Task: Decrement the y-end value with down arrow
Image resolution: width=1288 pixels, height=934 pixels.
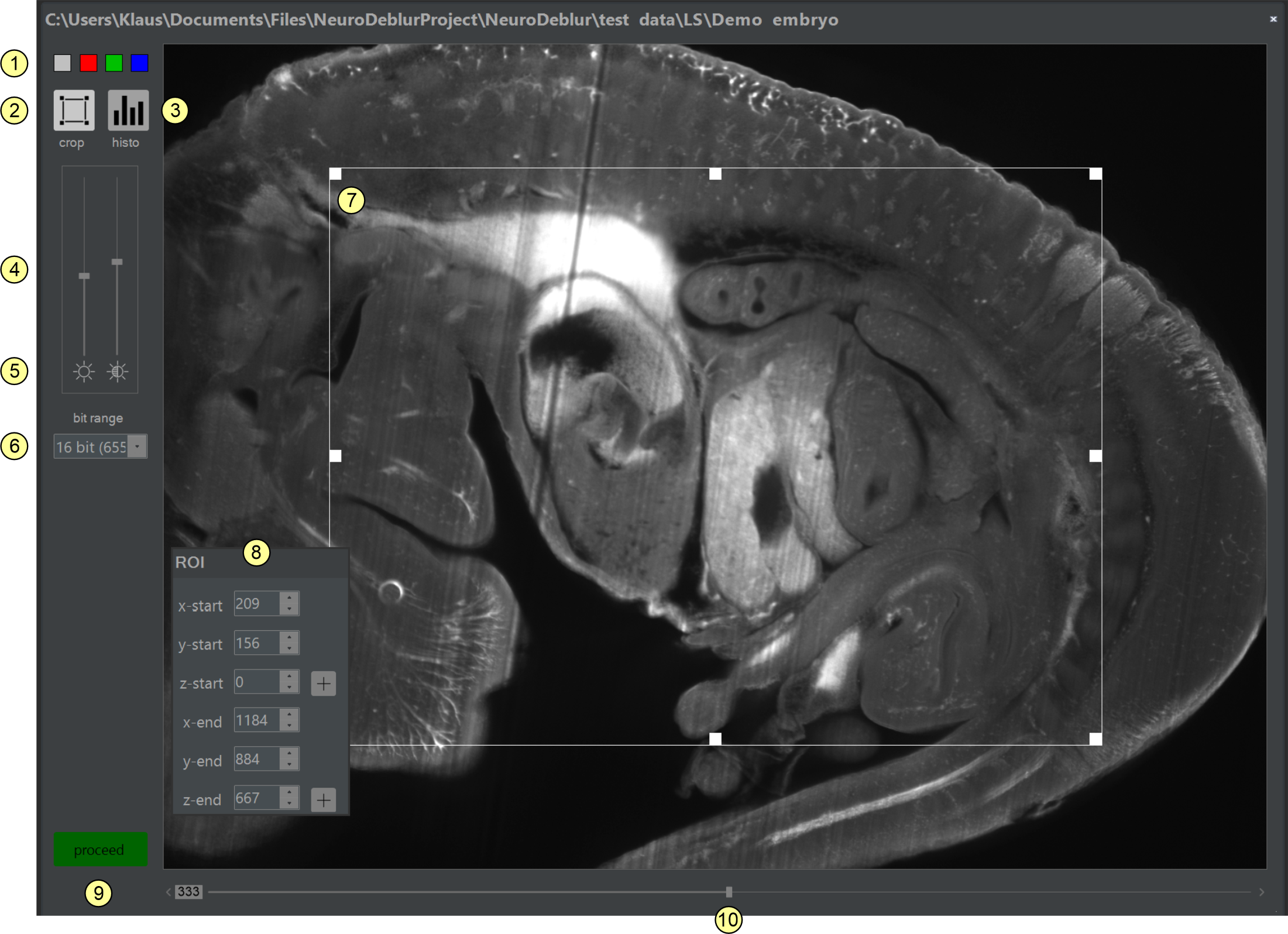Action: click(289, 764)
